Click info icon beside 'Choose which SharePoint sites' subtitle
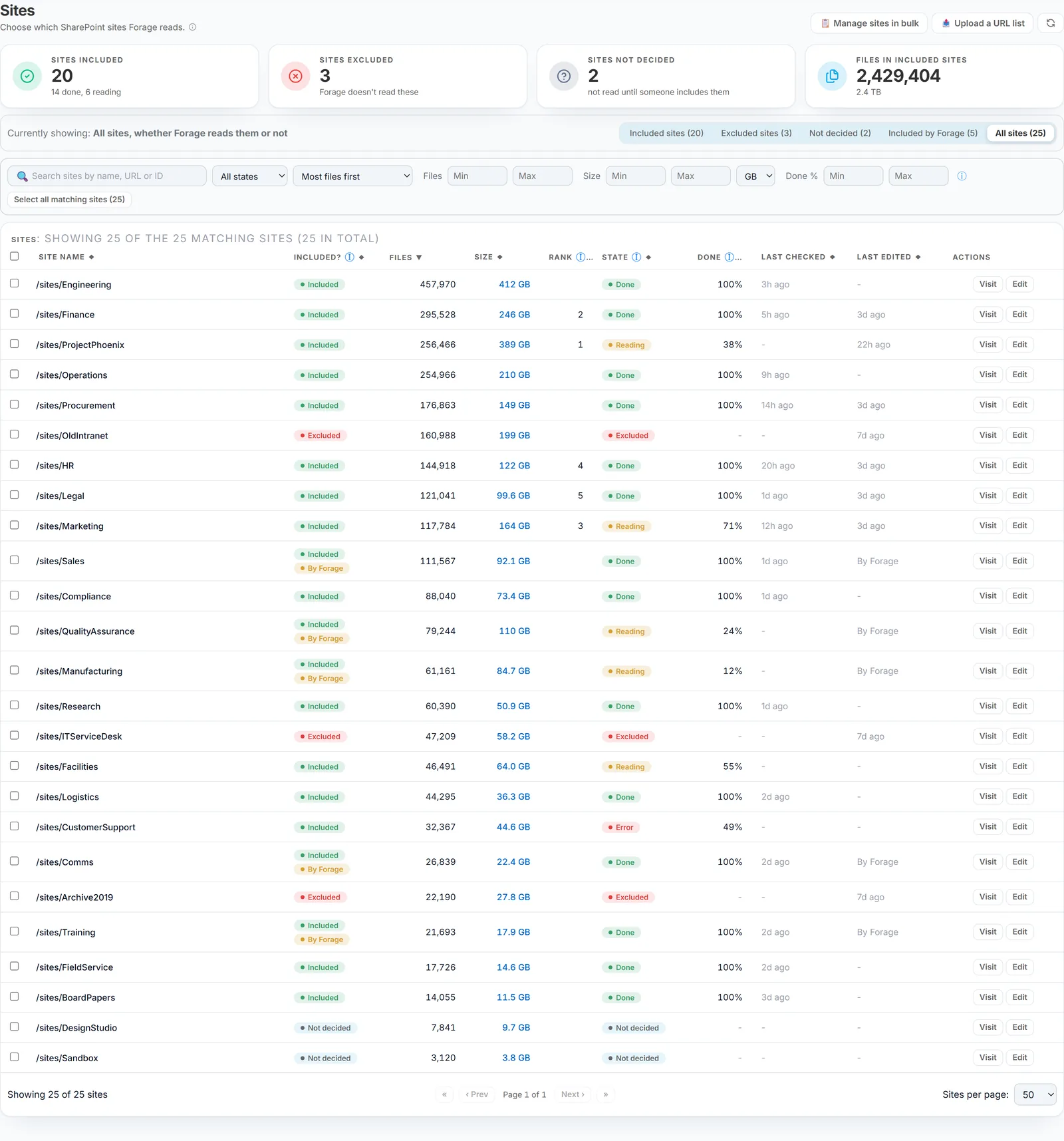This screenshot has height=1141, width=1064. (x=193, y=27)
